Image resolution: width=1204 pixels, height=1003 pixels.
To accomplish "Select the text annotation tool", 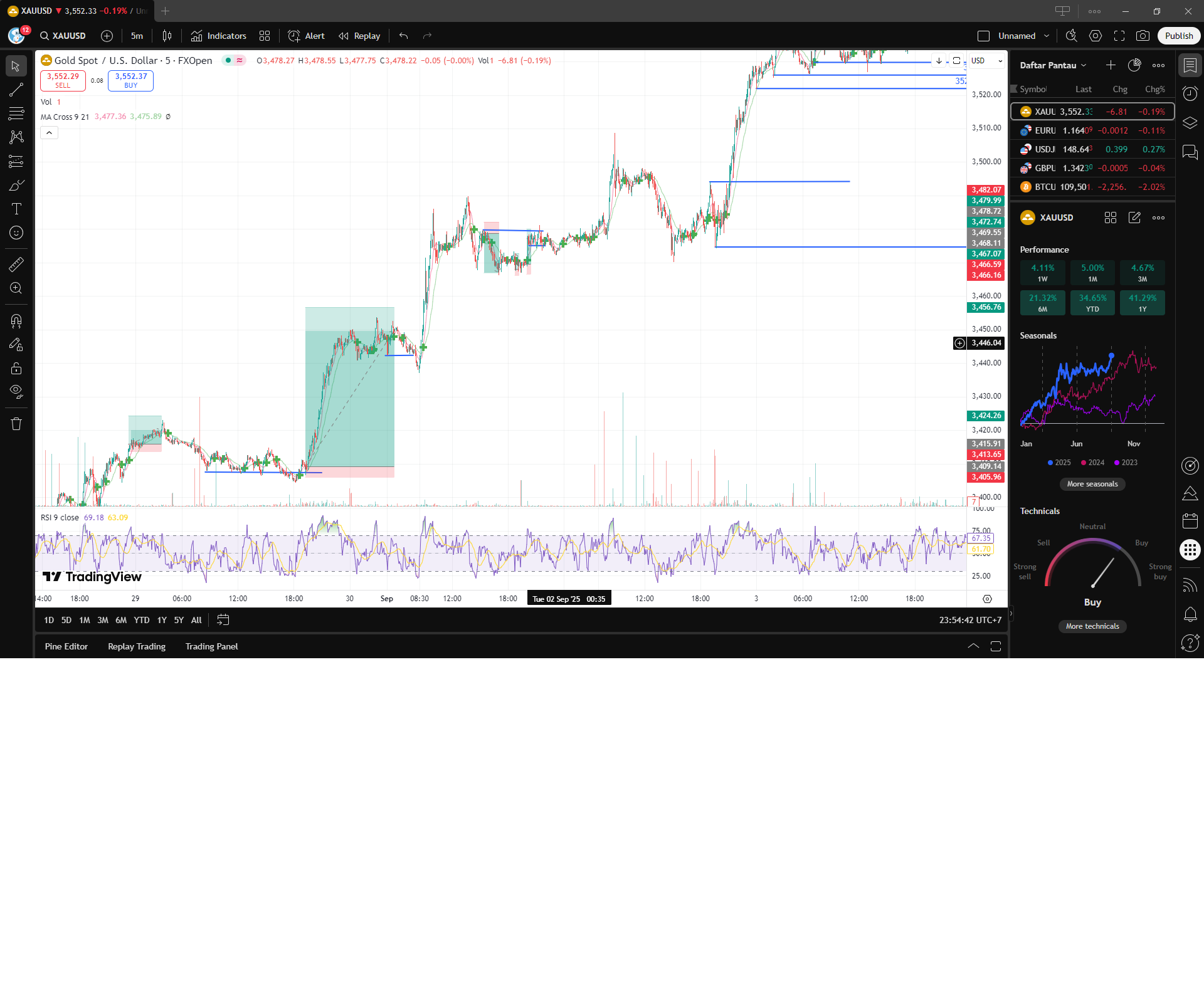I will [x=16, y=209].
